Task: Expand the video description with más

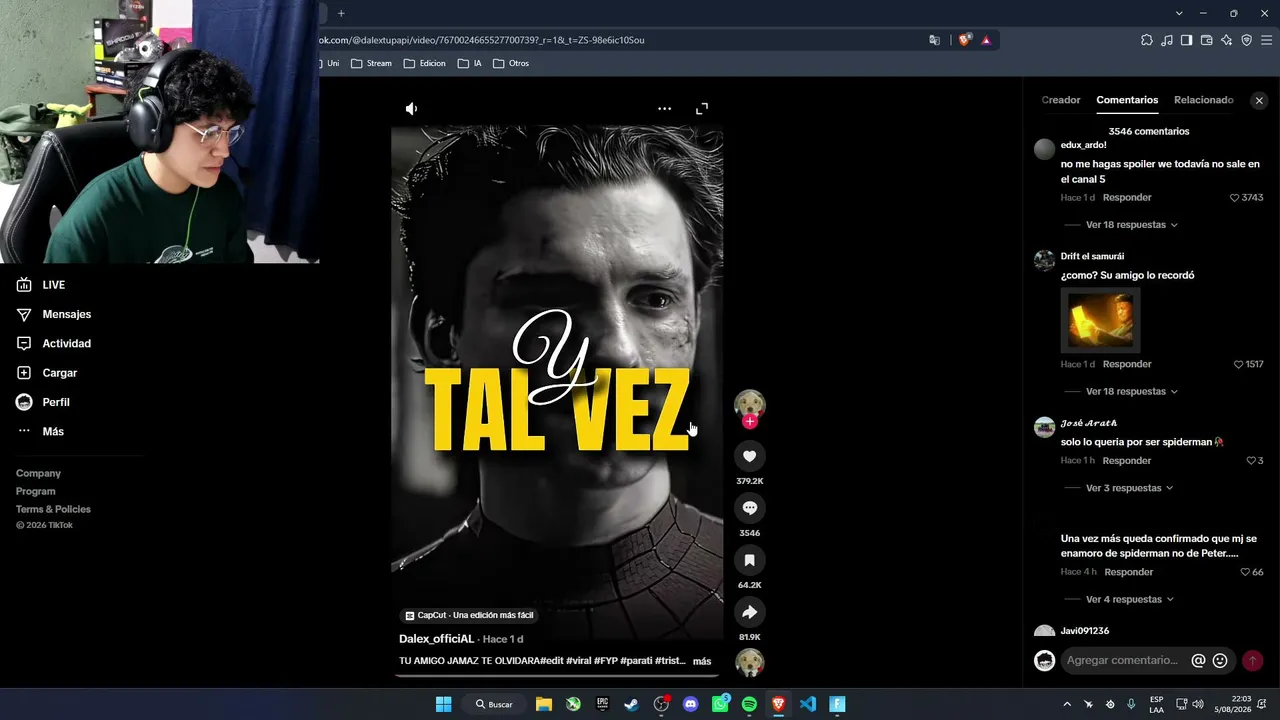Action: 702,661
